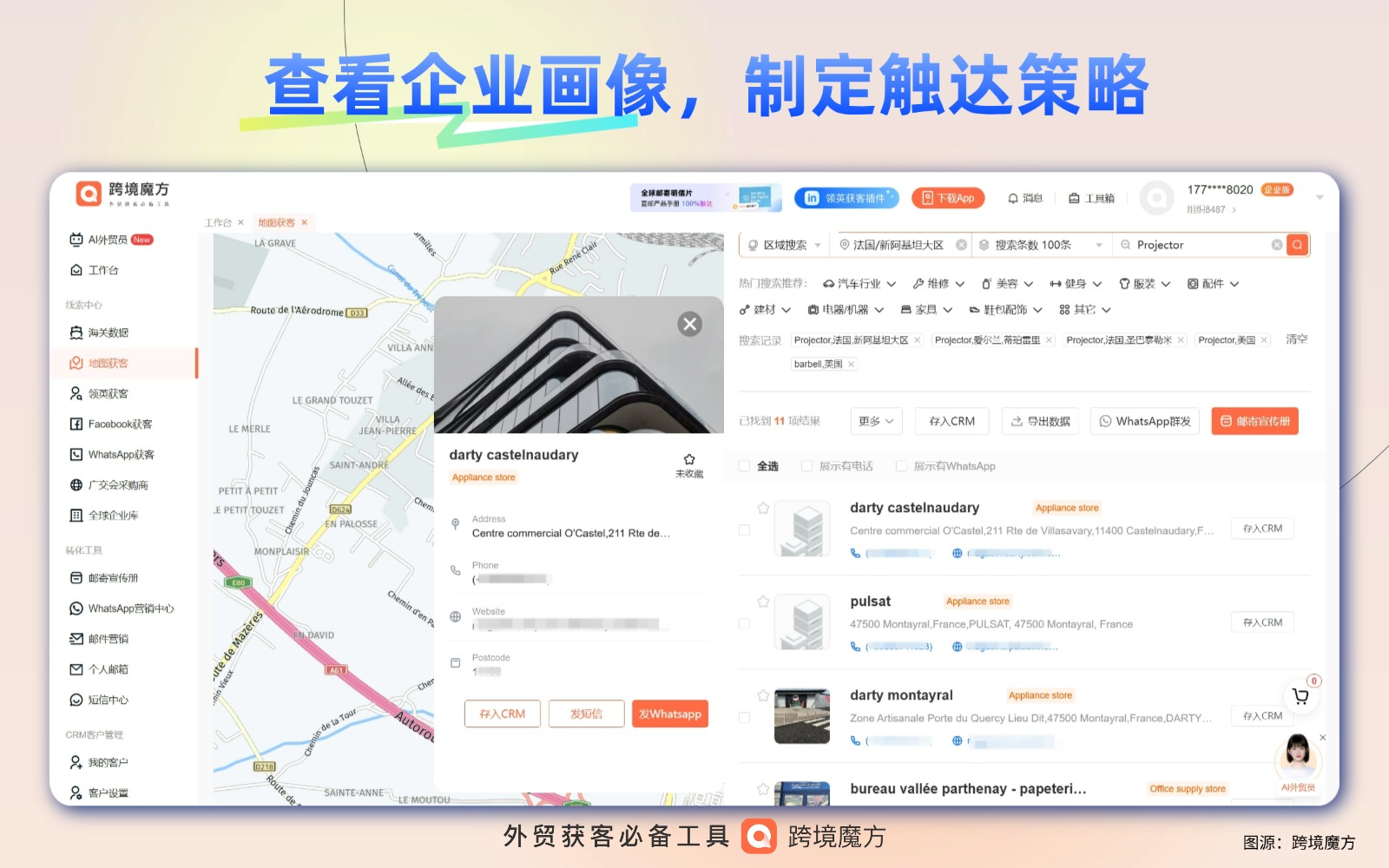Click the 导出数据 export button
1389x868 pixels.
point(1040,421)
